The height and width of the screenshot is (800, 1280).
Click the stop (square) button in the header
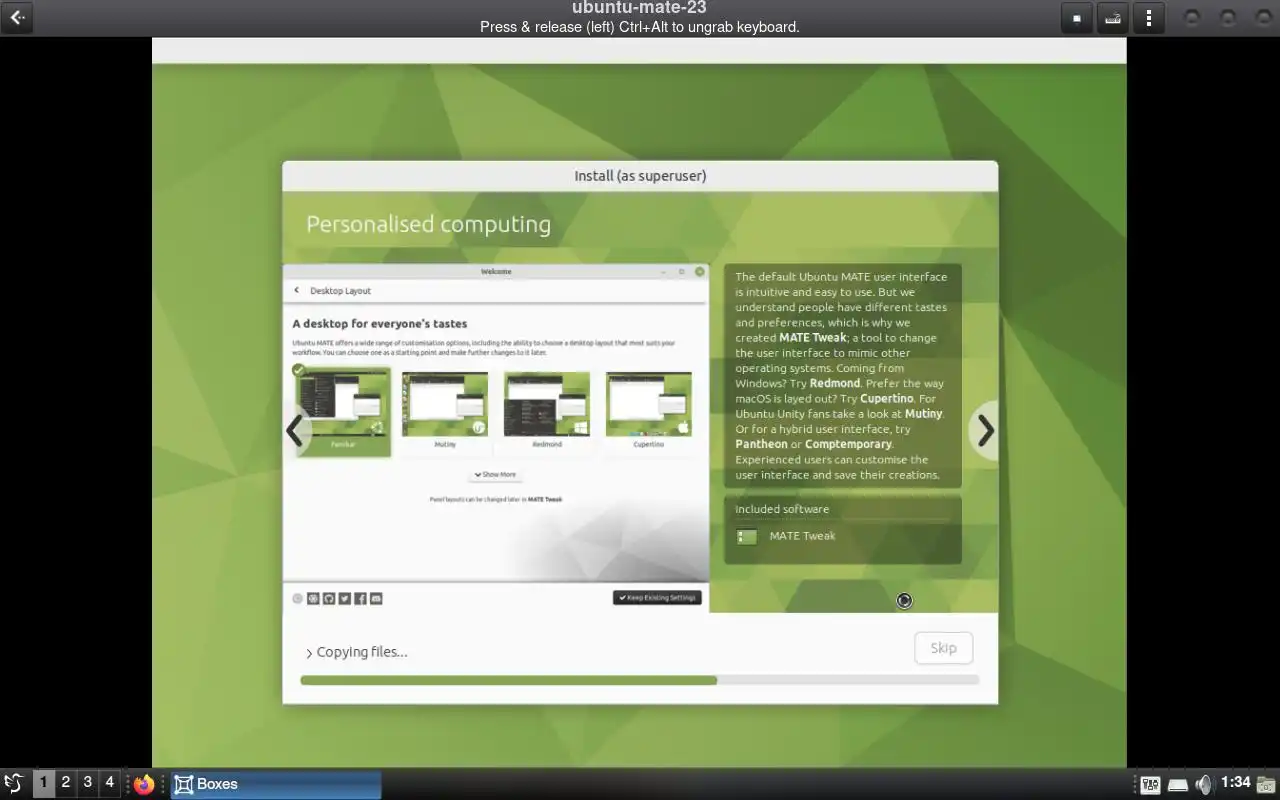[x=1076, y=18]
